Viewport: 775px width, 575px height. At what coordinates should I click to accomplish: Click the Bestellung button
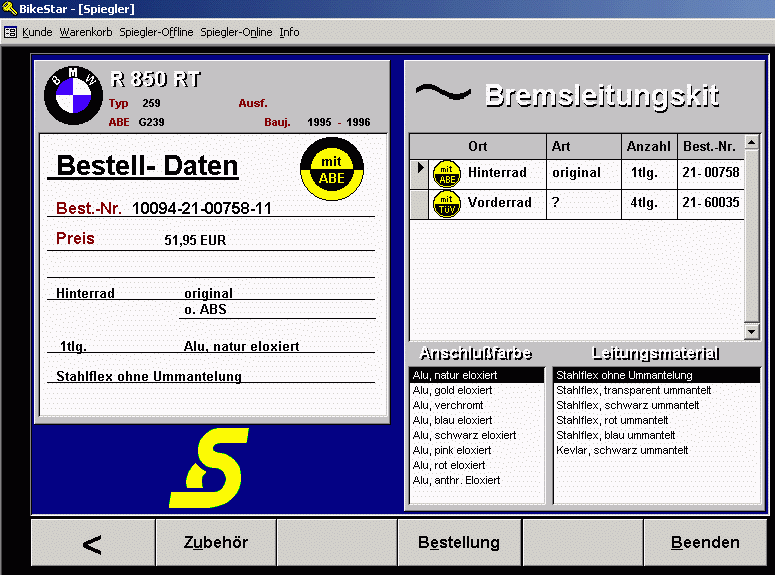point(459,542)
